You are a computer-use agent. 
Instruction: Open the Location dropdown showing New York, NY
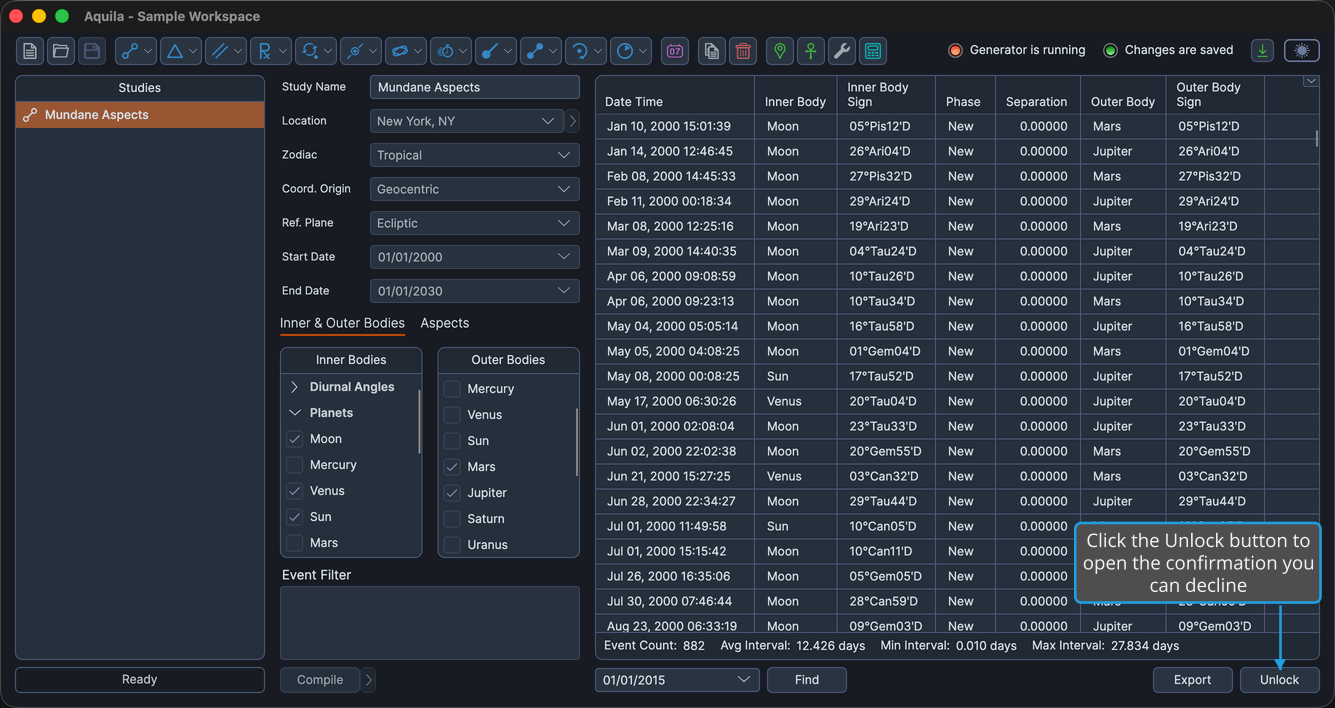467,121
